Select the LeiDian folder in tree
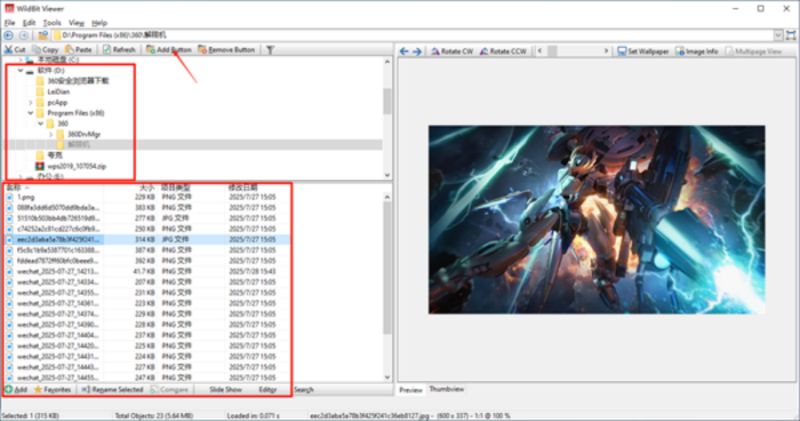 [59, 92]
